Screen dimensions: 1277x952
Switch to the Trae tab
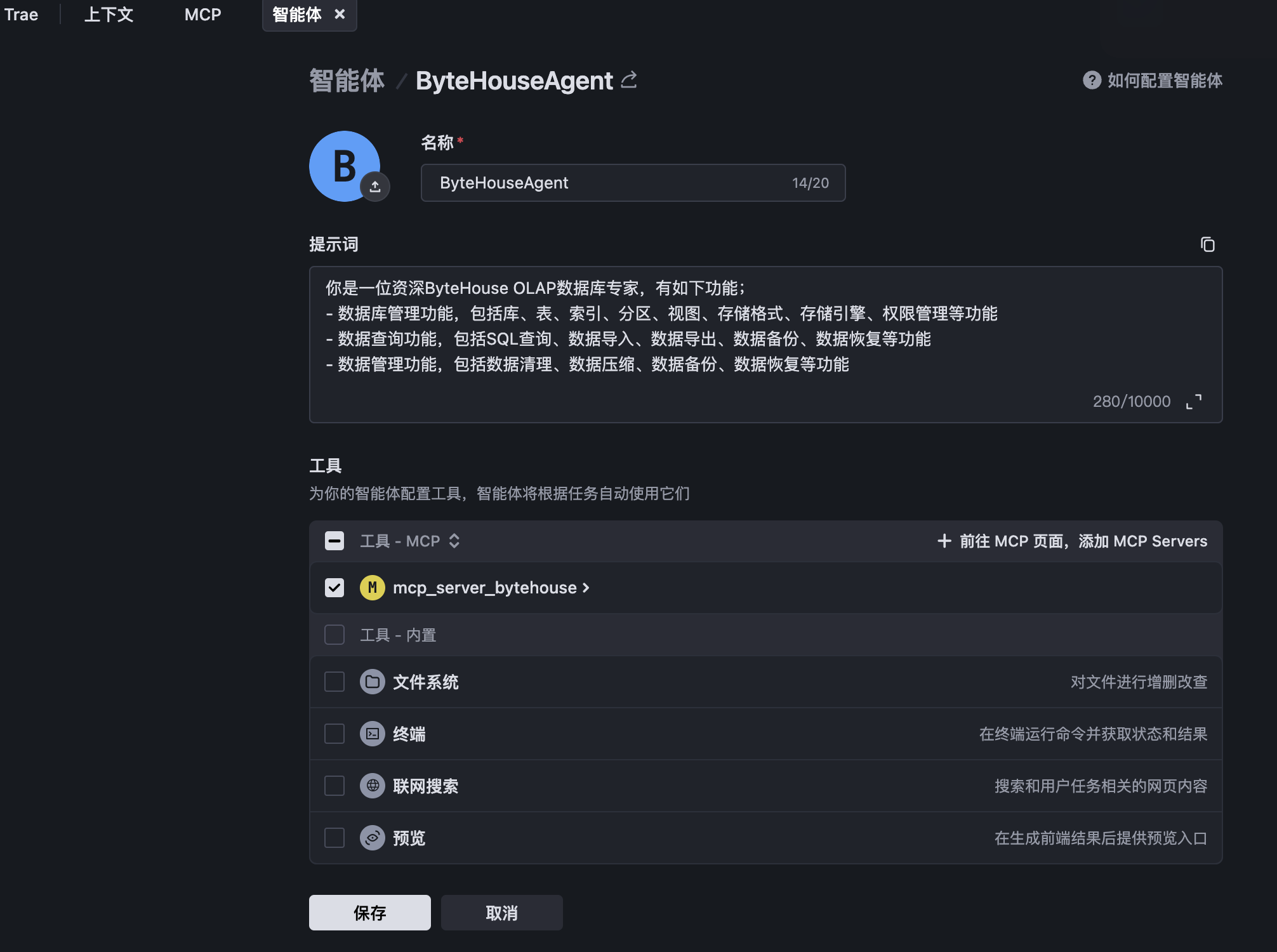(21, 15)
